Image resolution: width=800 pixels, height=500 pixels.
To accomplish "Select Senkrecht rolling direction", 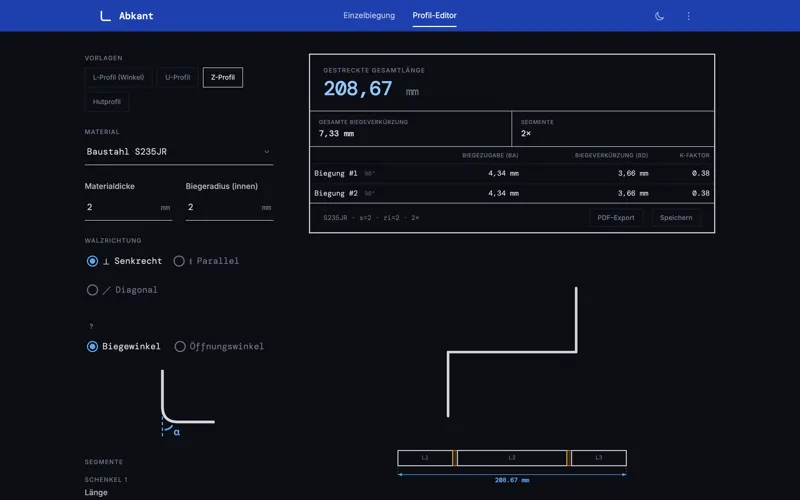I will pyautogui.click(x=93, y=261).
